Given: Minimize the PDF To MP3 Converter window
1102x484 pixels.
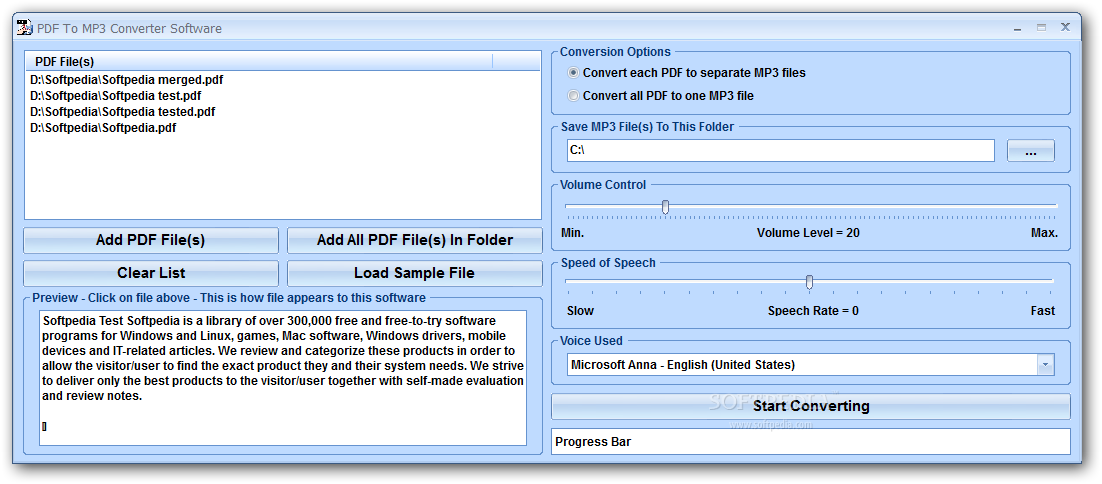Looking at the screenshot, I should (1018, 28).
